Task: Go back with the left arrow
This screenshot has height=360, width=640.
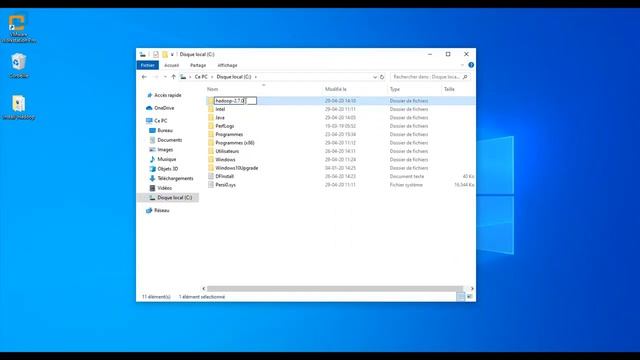Action: click(144, 77)
